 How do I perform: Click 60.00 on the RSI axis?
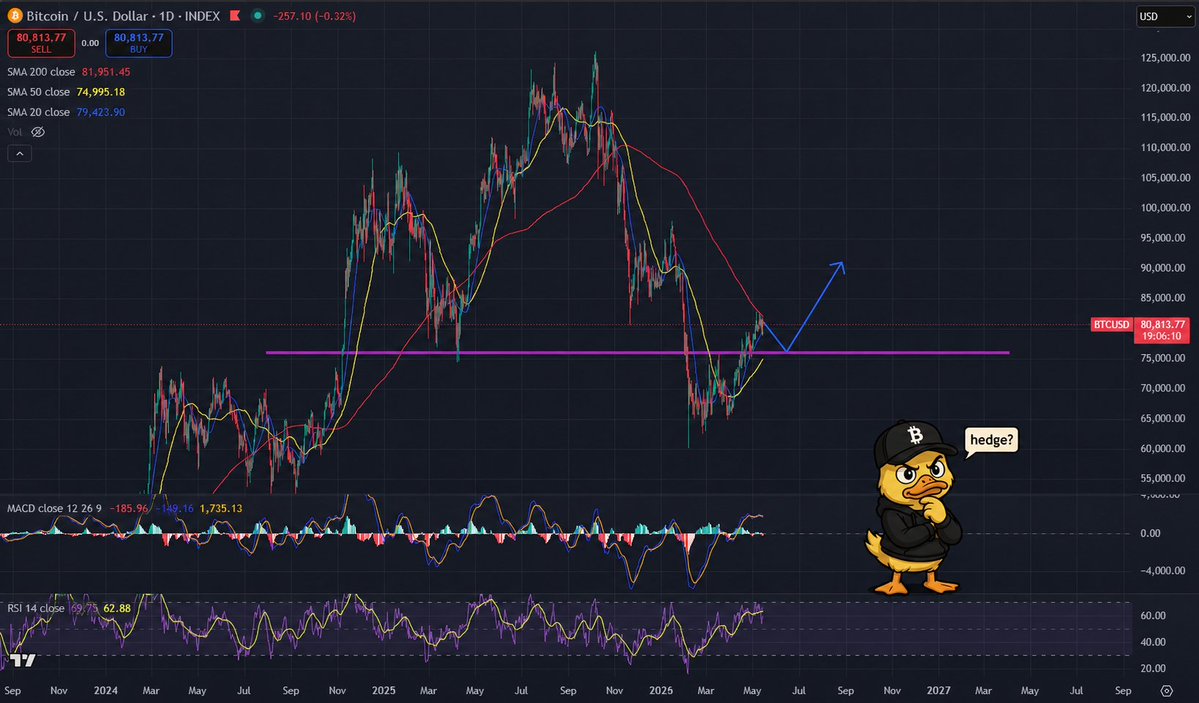pos(1154,615)
